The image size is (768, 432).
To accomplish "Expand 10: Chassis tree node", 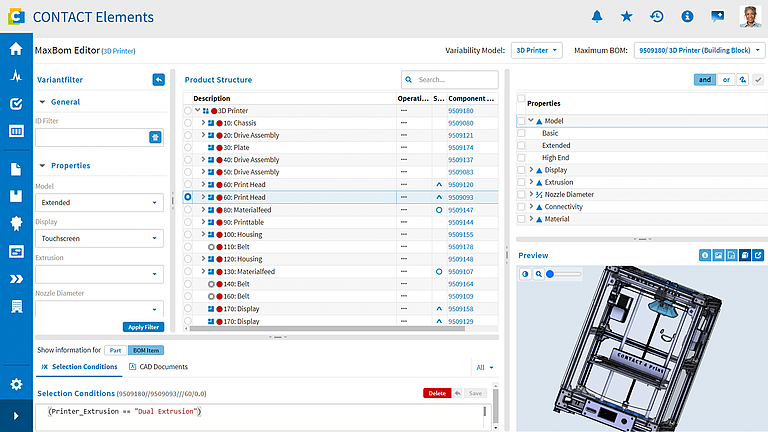I will coord(203,122).
